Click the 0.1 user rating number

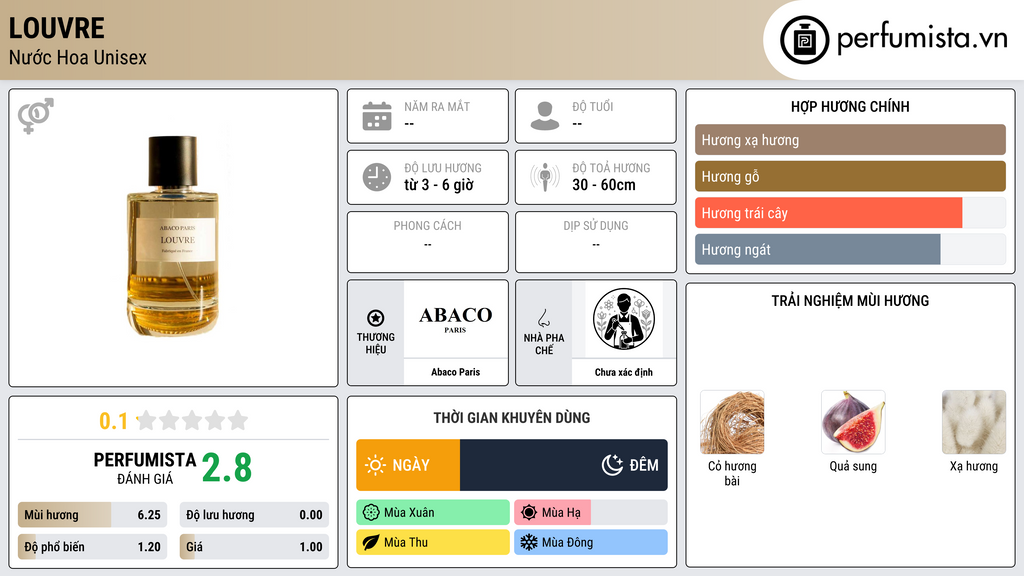point(113,421)
